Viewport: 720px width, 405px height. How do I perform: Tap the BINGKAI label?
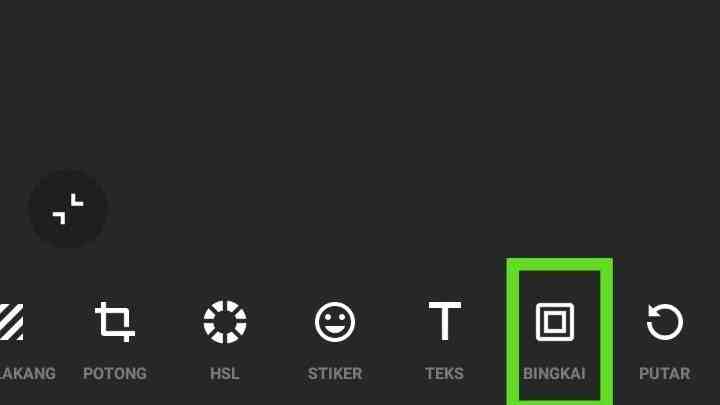(x=554, y=373)
